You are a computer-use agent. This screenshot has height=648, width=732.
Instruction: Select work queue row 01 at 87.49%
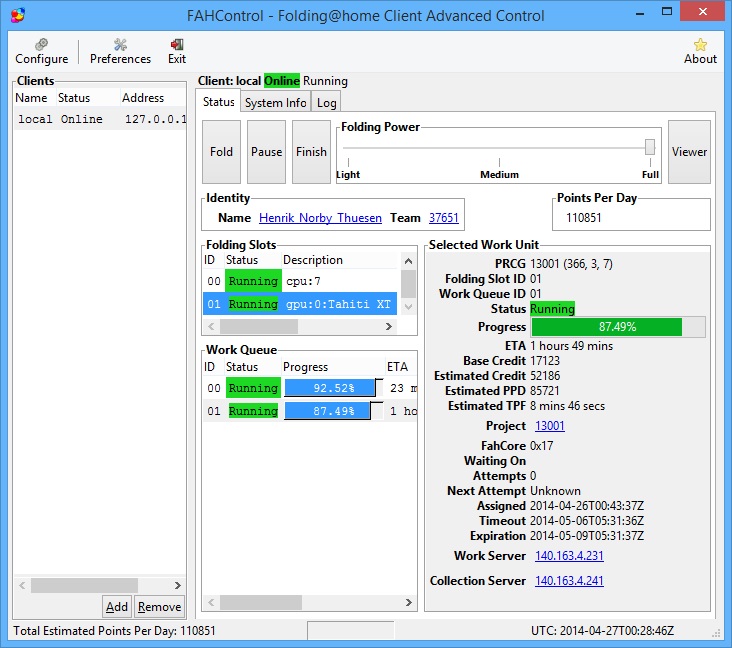click(310, 411)
